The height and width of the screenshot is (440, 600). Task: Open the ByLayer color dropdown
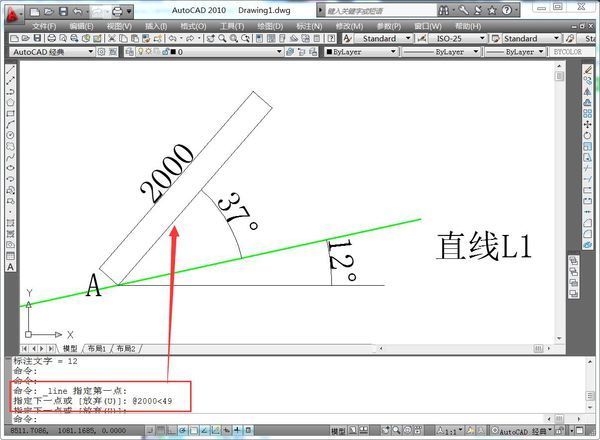(x=361, y=52)
